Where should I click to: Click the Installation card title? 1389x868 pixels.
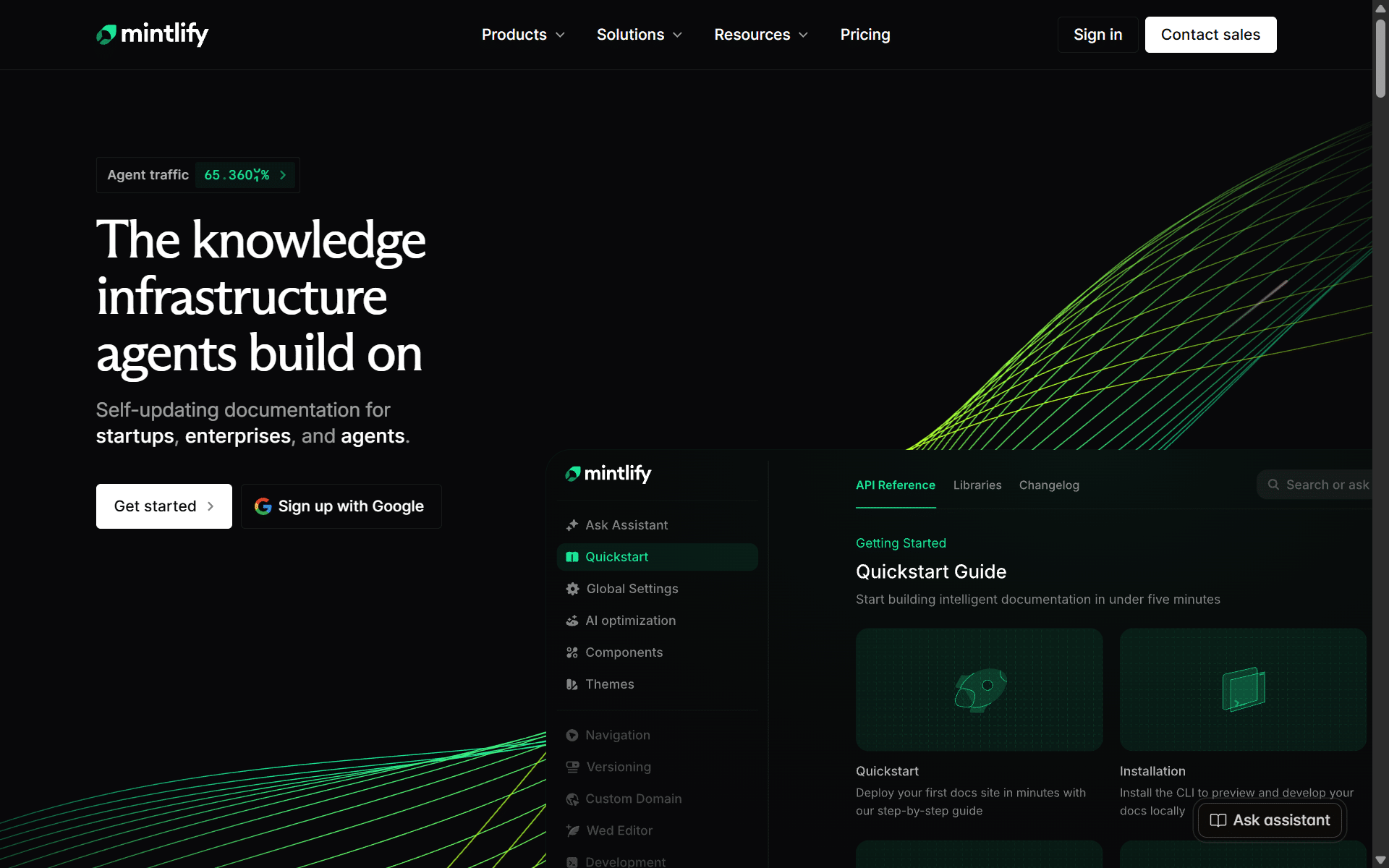click(x=1152, y=771)
